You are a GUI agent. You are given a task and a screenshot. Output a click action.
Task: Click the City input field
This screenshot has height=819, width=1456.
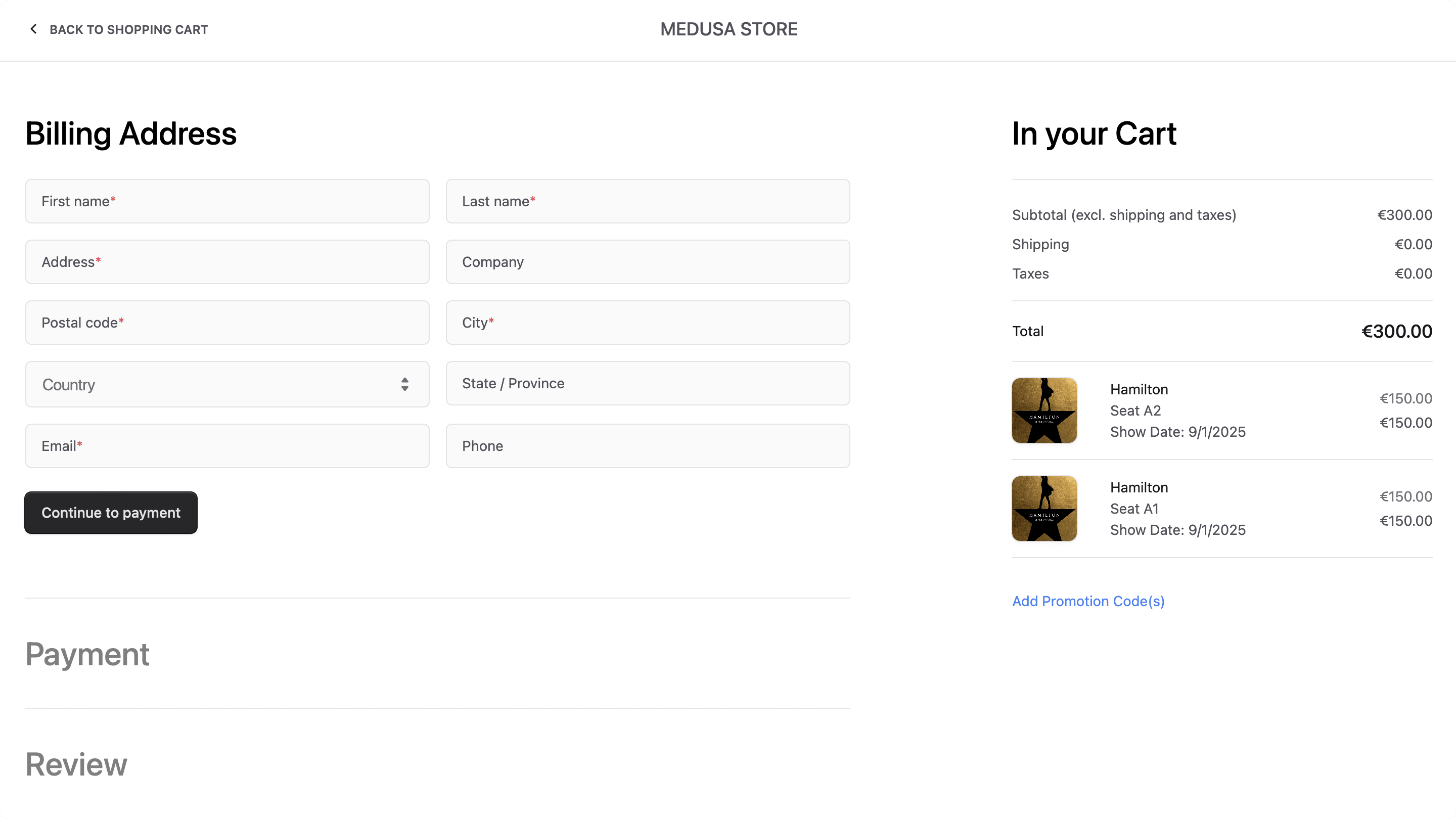pyautogui.click(x=648, y=322)
